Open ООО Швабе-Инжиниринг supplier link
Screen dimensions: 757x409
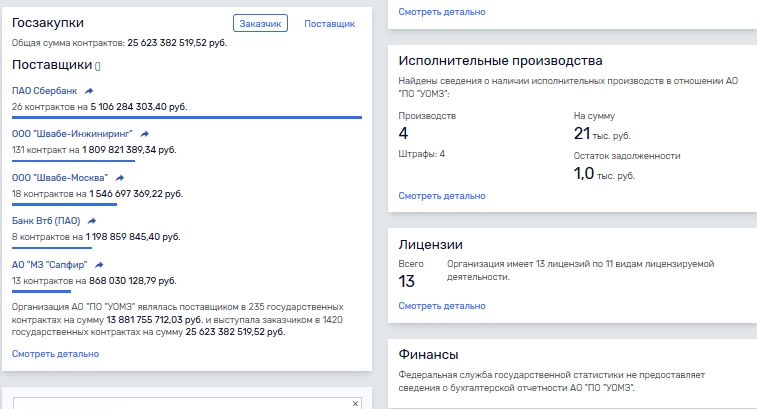coord(72,134)
